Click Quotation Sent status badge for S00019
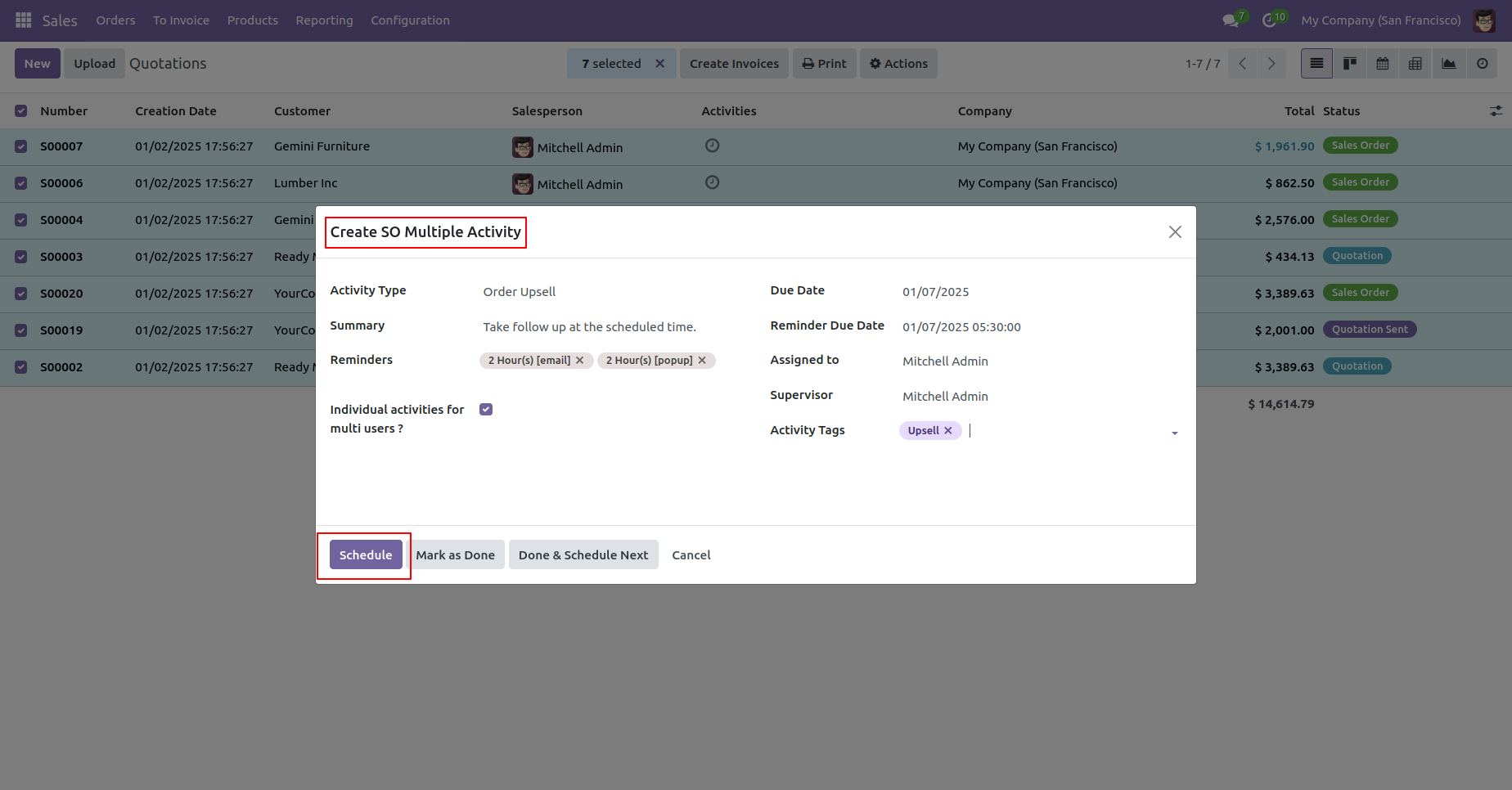 tap(1370, 330)
